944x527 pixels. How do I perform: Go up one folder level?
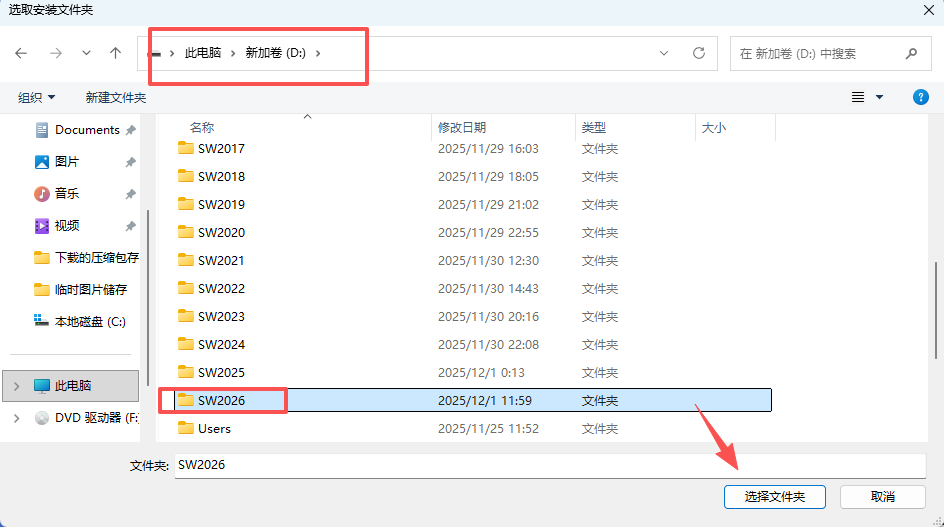[116, 53]
